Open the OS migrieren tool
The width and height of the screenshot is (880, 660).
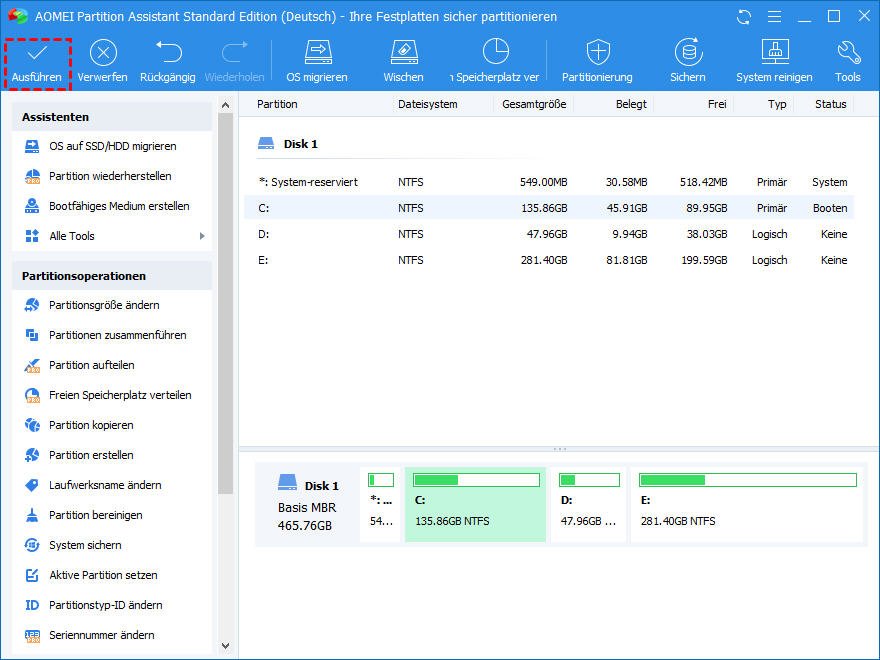pos(317,52)
